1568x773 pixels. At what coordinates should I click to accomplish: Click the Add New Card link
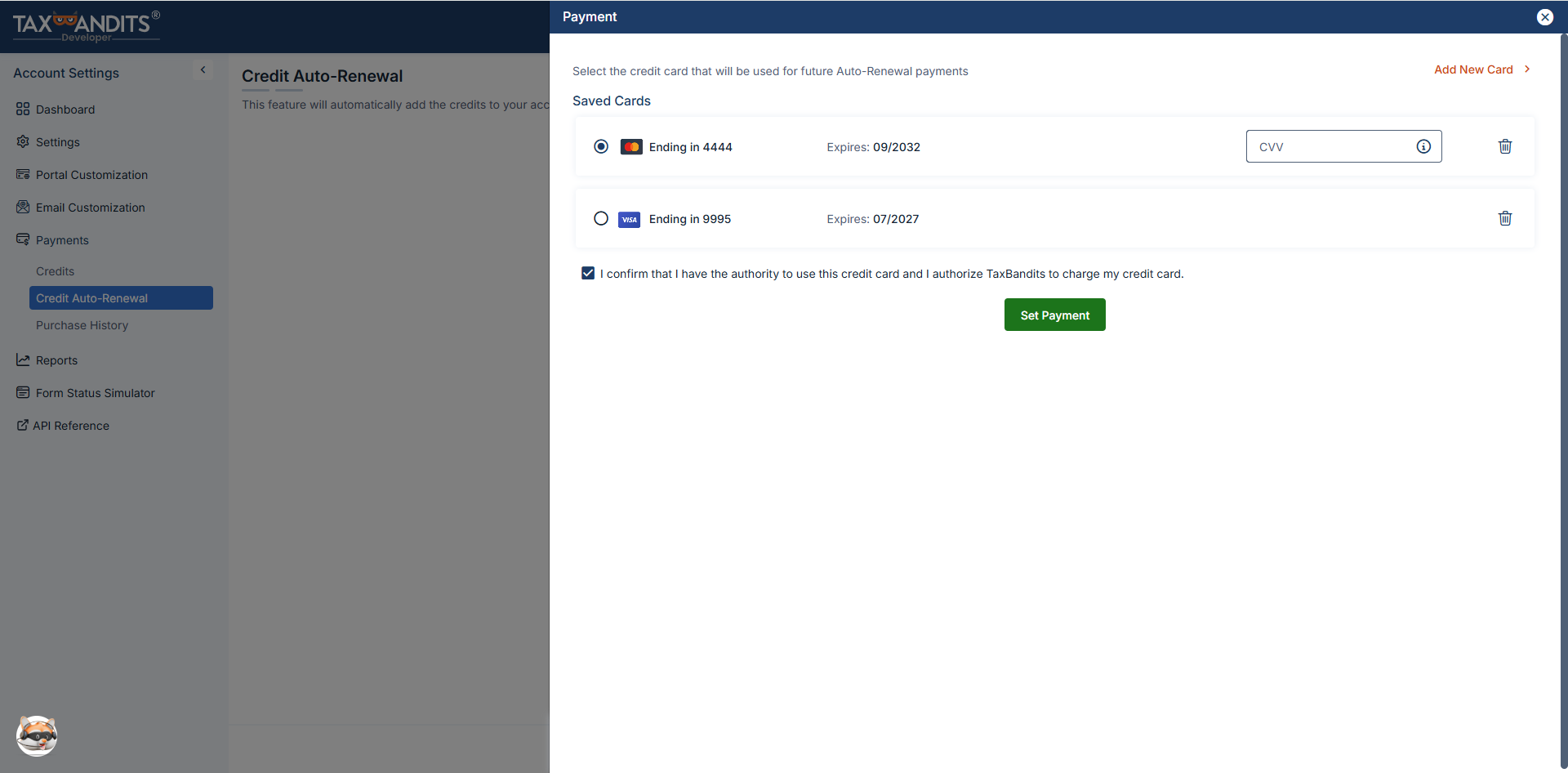tap(1473, 69)
